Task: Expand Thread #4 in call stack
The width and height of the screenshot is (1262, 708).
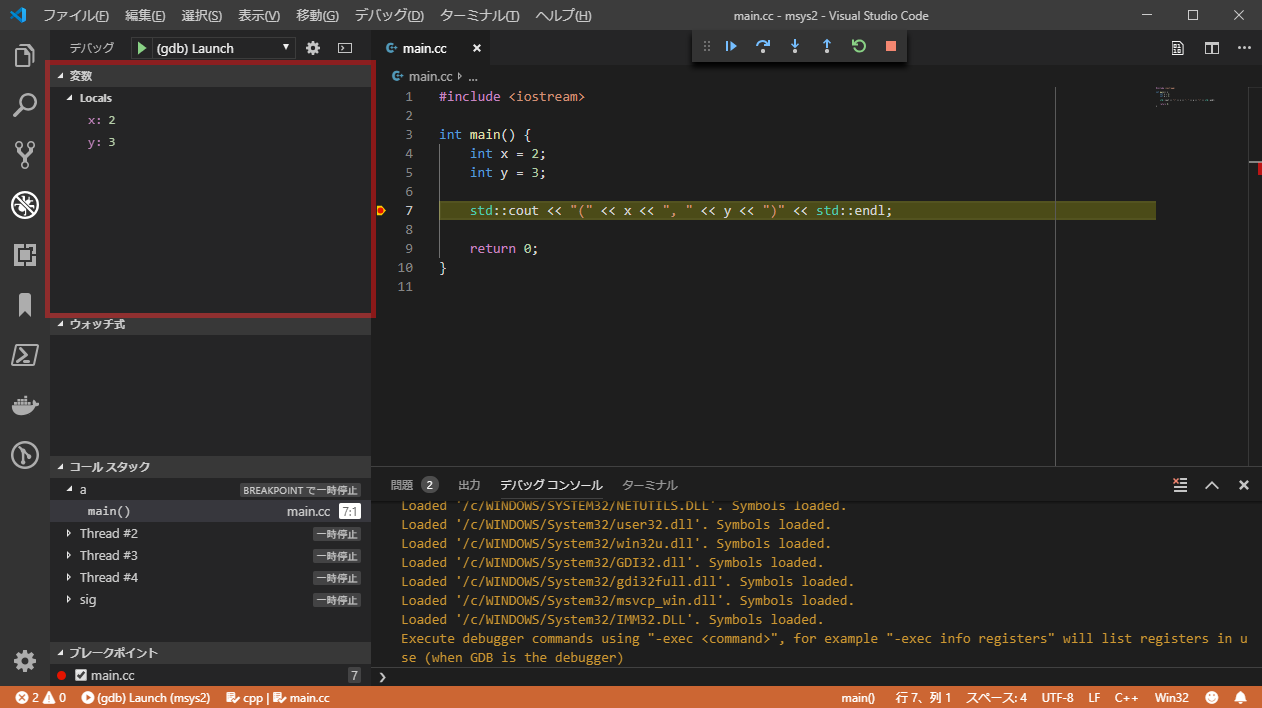Action: pyautogui.click(x=69, y=577)
